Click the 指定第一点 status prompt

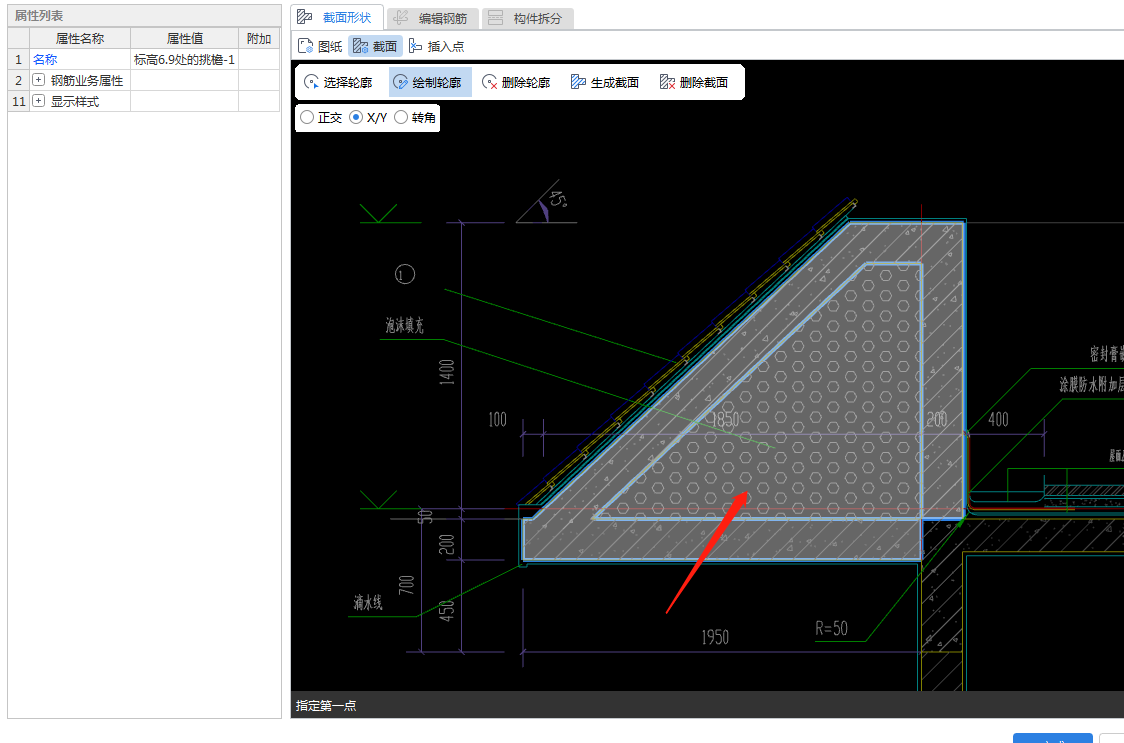point(326,705)
